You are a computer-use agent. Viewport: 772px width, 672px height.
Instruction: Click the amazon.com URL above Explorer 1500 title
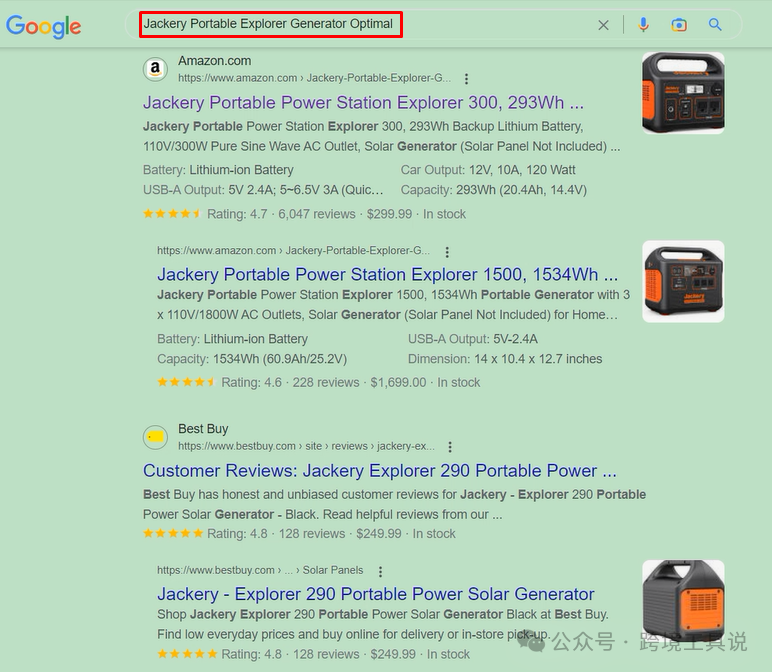pos(293,251)
